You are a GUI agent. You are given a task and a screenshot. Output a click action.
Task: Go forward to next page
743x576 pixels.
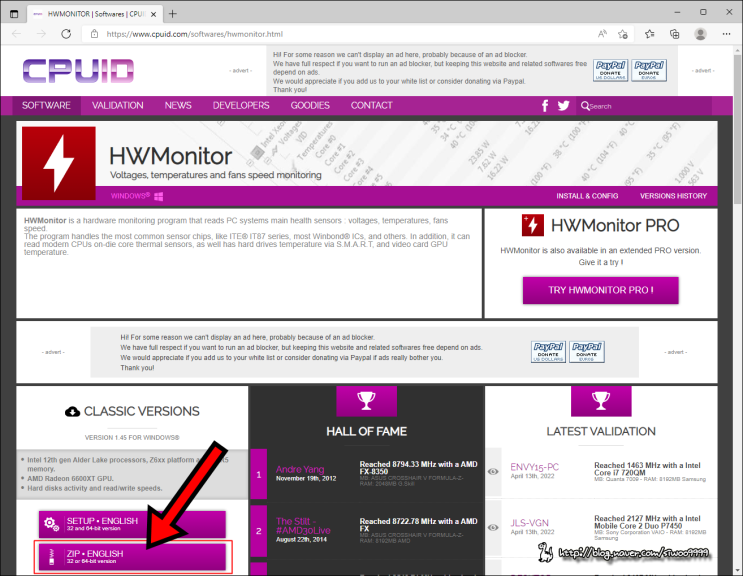click(x=41, y=34)
